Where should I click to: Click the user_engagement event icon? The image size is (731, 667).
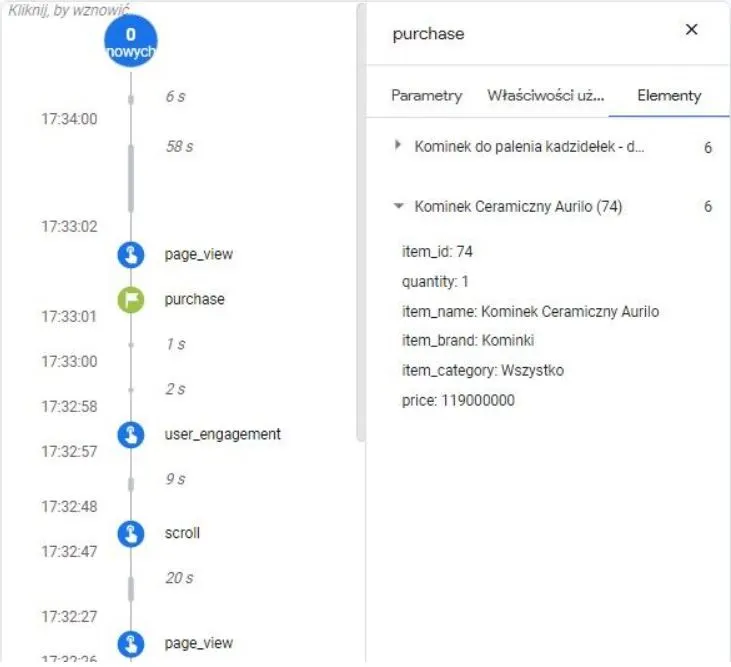[x=131, y=434]
